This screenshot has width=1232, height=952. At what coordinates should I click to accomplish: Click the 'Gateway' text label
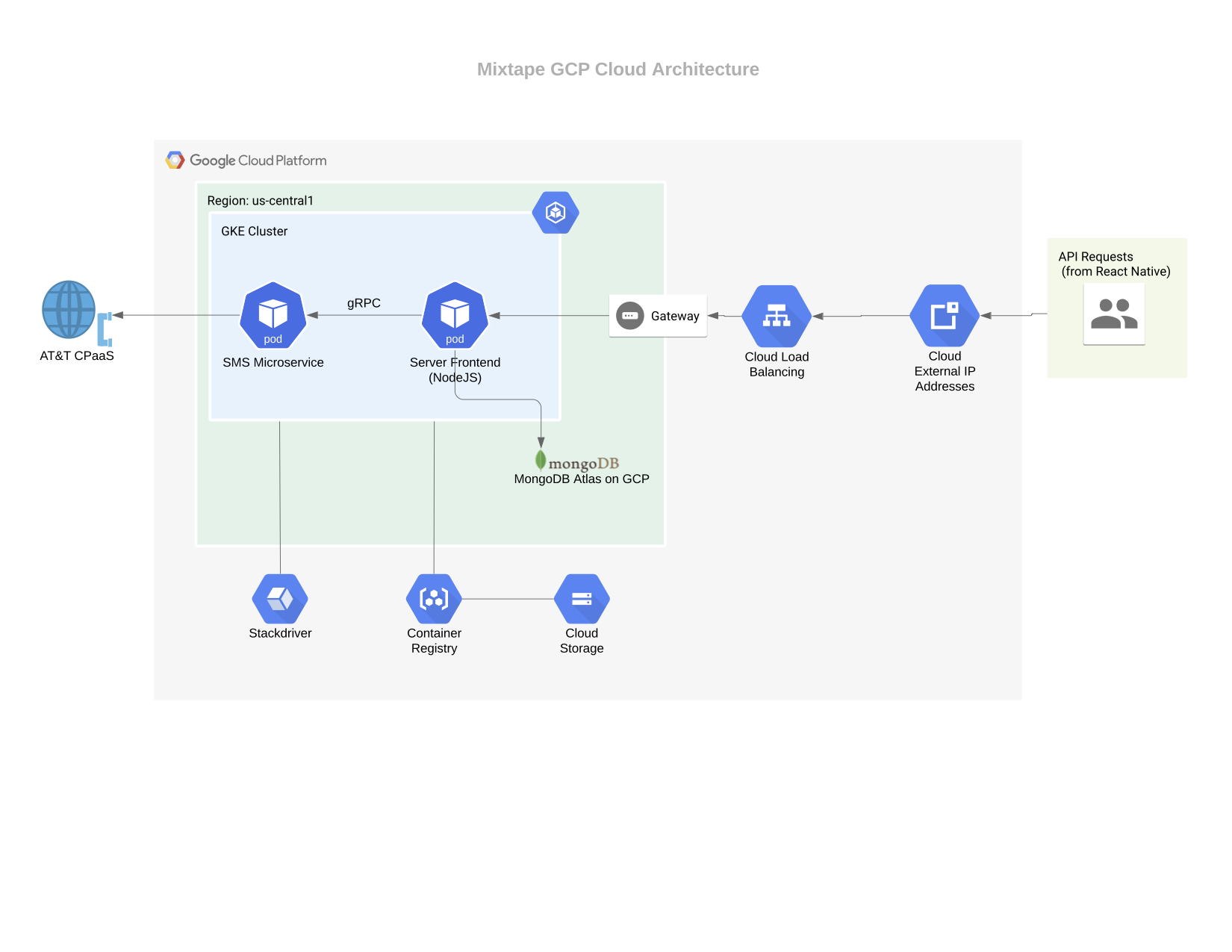(675, 316)
